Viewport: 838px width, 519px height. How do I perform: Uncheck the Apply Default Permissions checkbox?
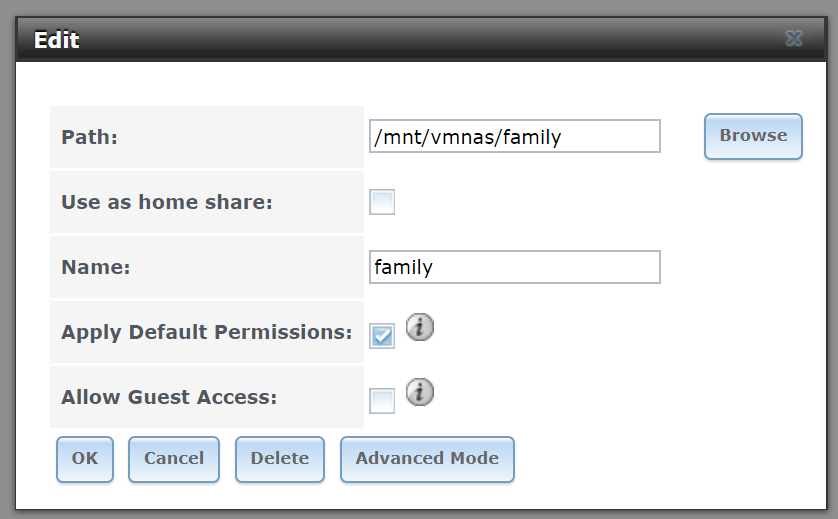click(382, 336)
